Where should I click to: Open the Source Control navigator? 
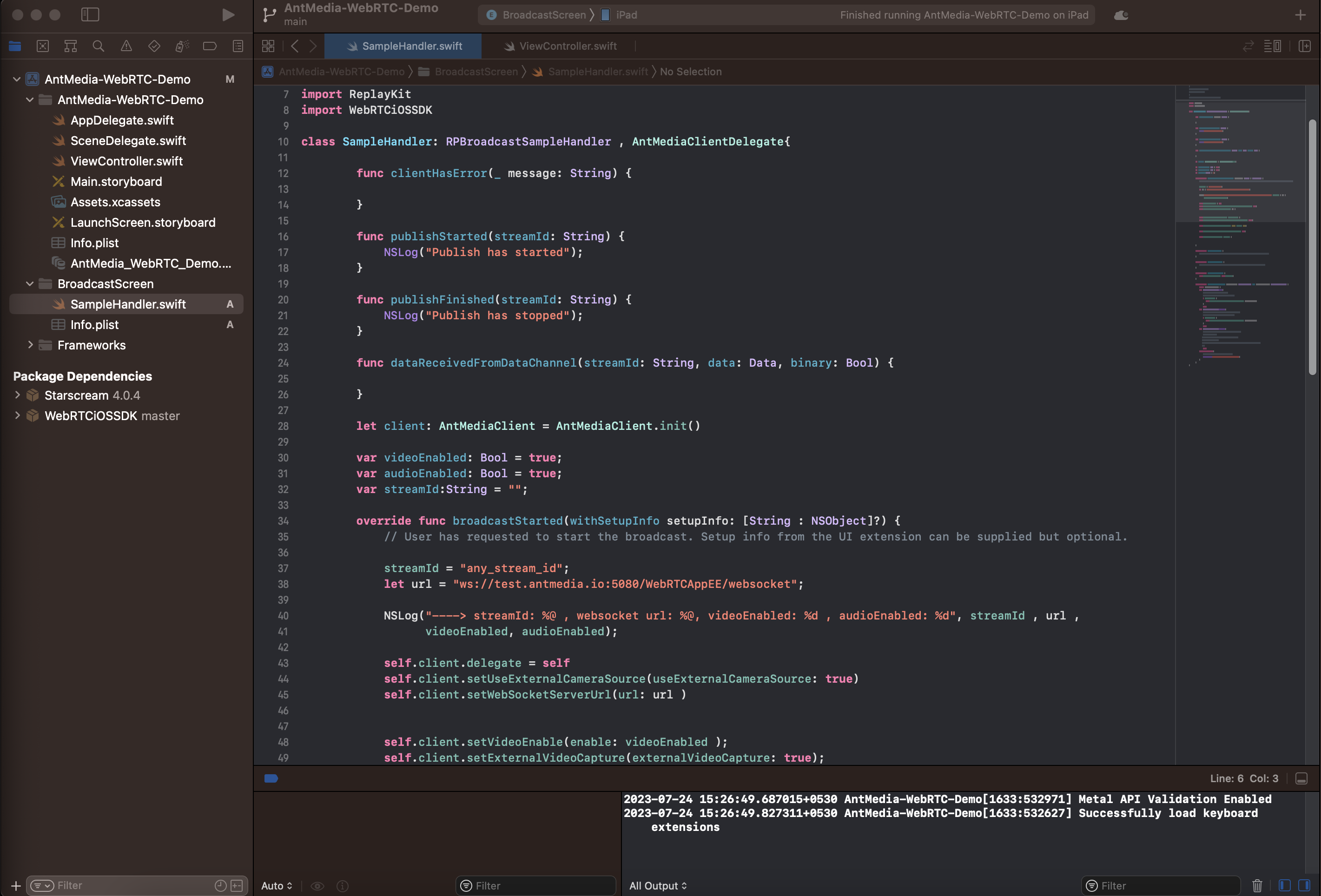point(43,46)
